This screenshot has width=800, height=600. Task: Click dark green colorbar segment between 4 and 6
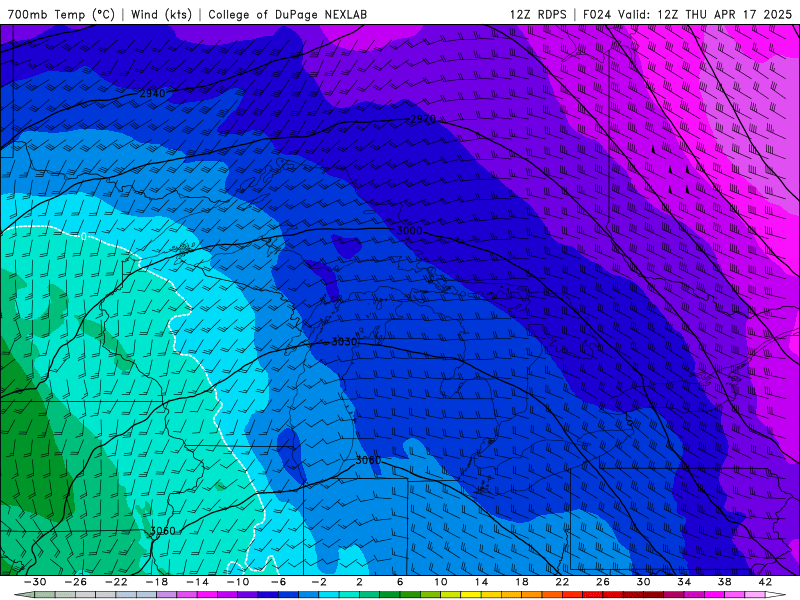390,595
